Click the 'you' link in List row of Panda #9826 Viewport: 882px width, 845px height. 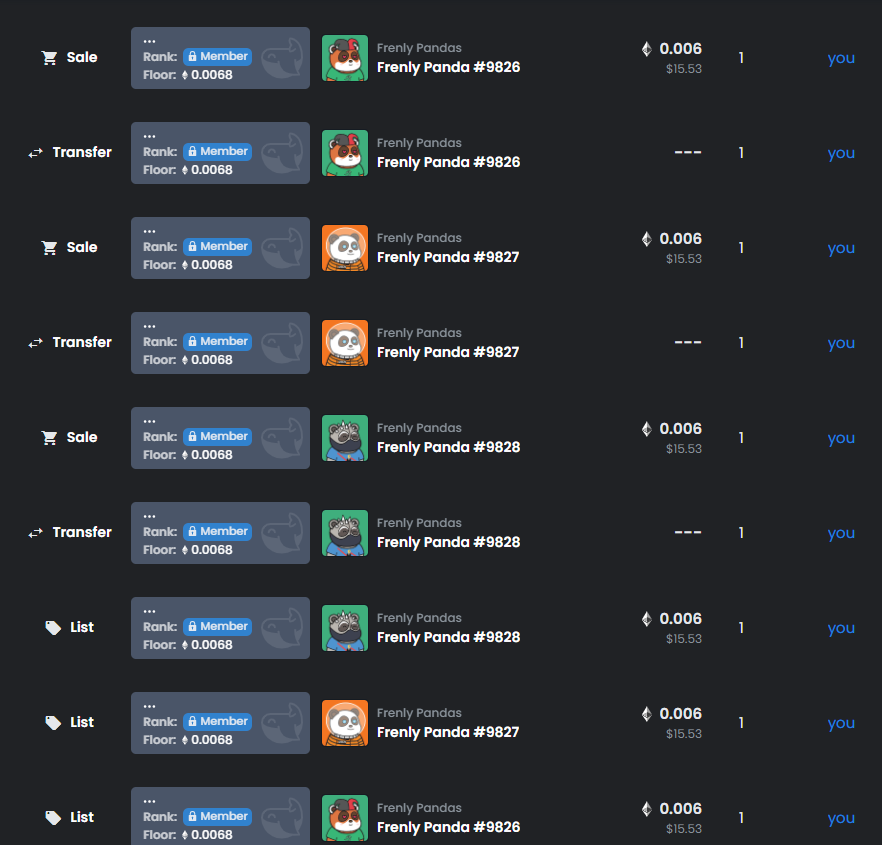841,819
